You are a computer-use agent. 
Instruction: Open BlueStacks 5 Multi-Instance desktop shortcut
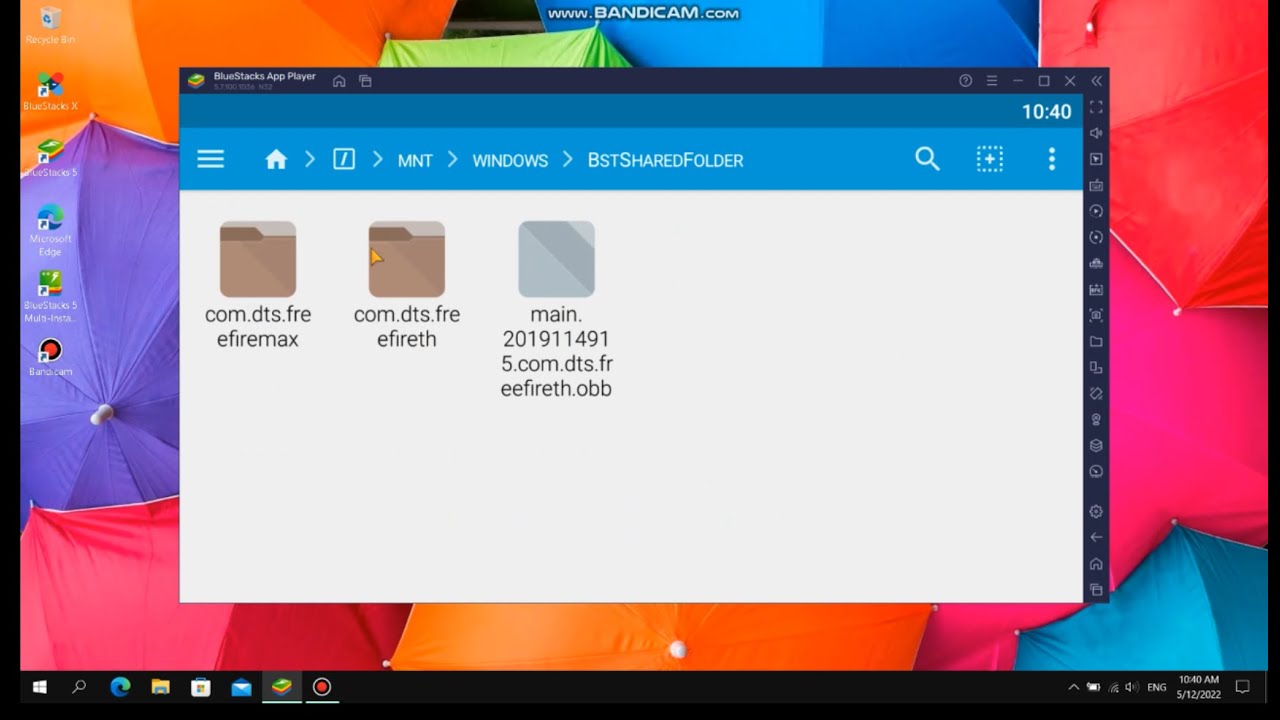pyautogui.click(x=50, y=297)
